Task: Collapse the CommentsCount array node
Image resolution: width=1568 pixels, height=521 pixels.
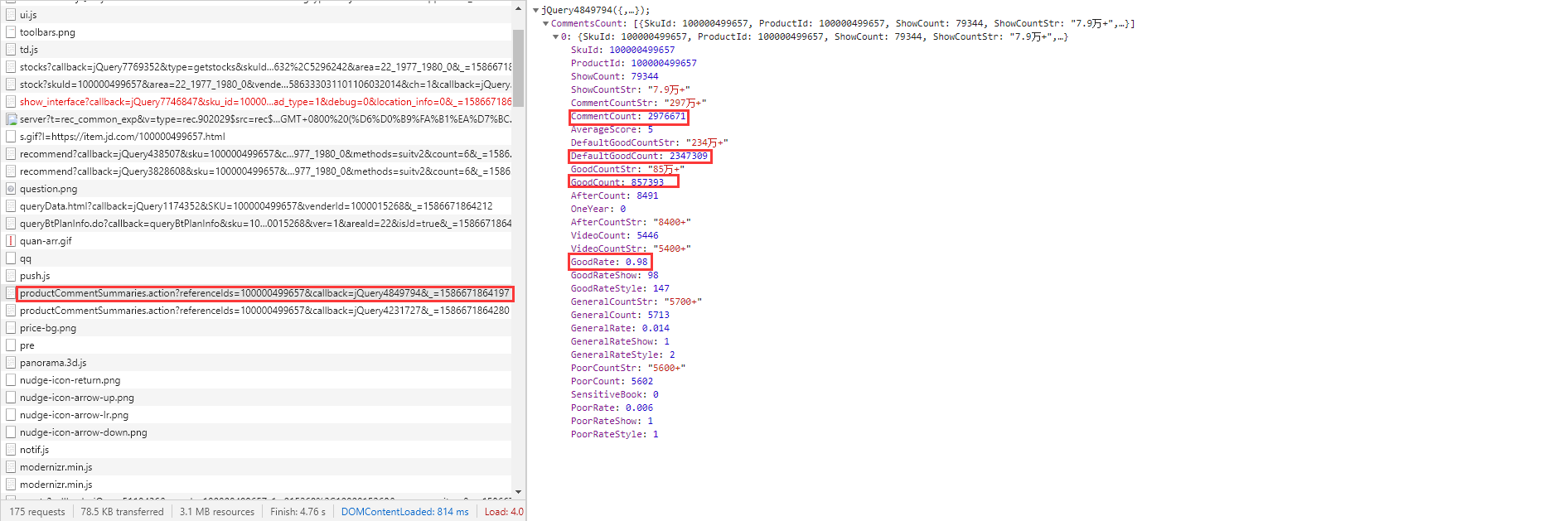Action: pyautogui.click(x=545, y=23)
